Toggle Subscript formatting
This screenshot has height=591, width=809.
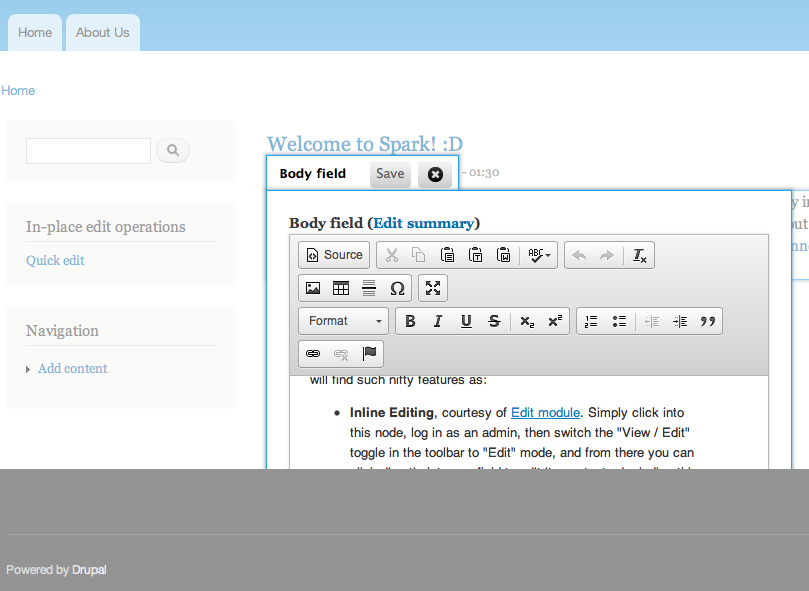pos(527,321)
